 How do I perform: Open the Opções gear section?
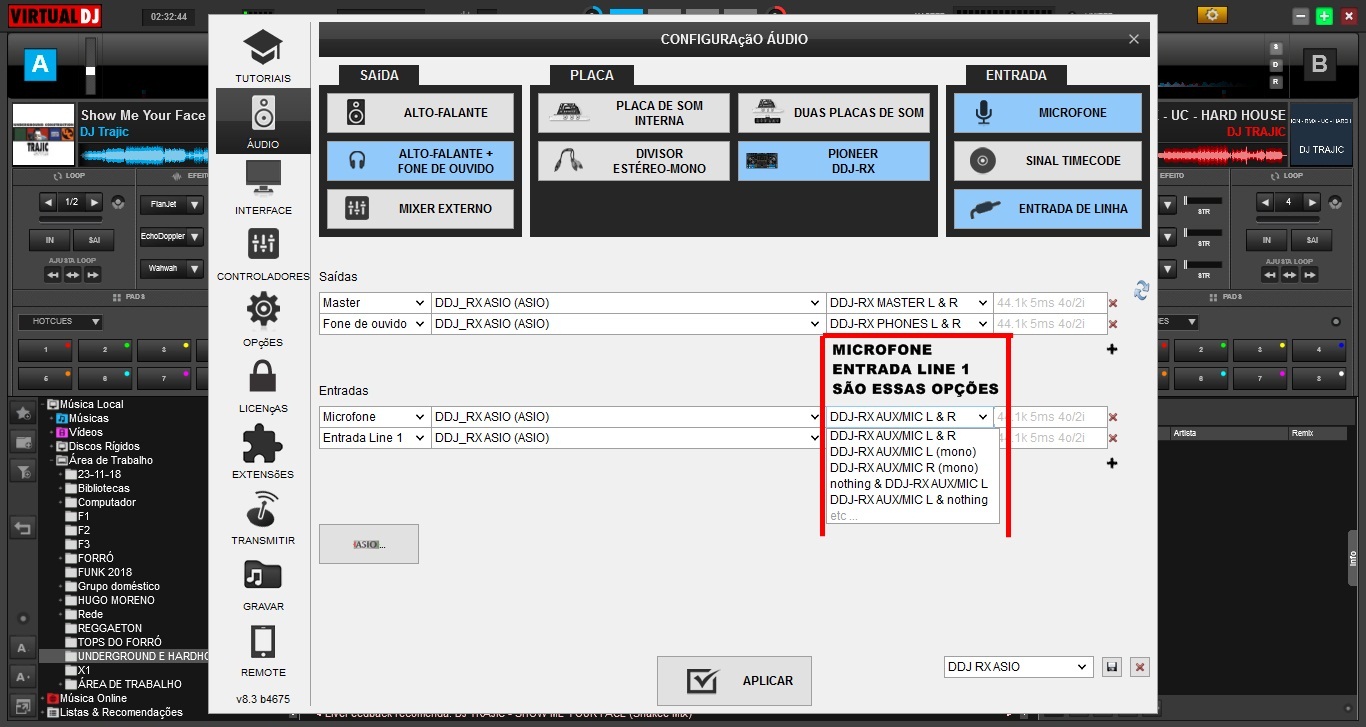coord(263,320)
